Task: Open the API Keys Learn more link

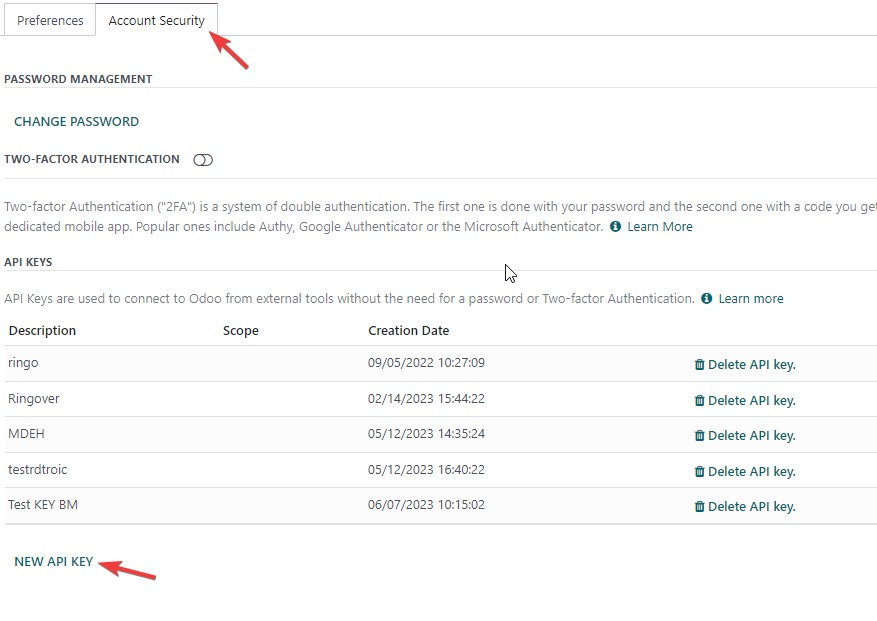Action: pos(751,299)
